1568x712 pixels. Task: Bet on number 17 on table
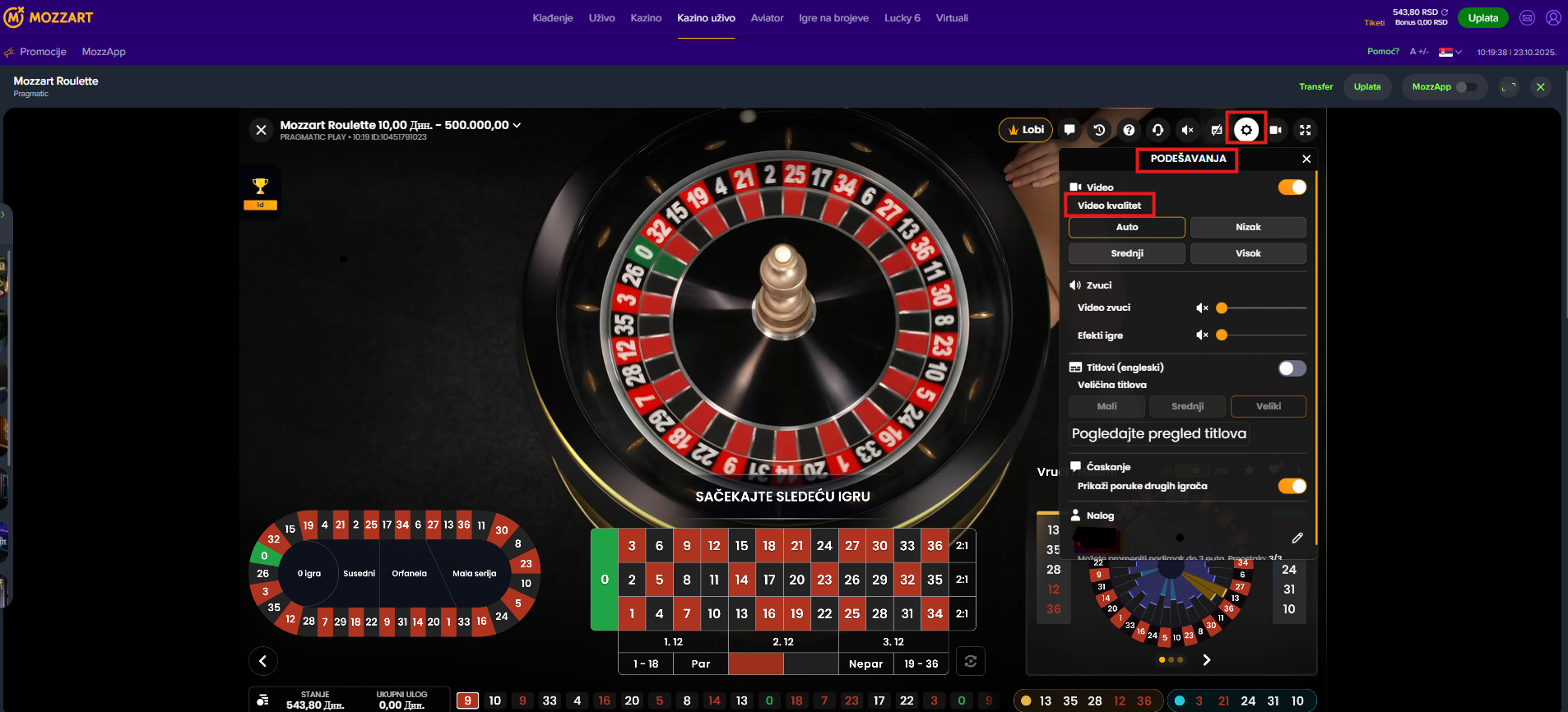(769, 580)
